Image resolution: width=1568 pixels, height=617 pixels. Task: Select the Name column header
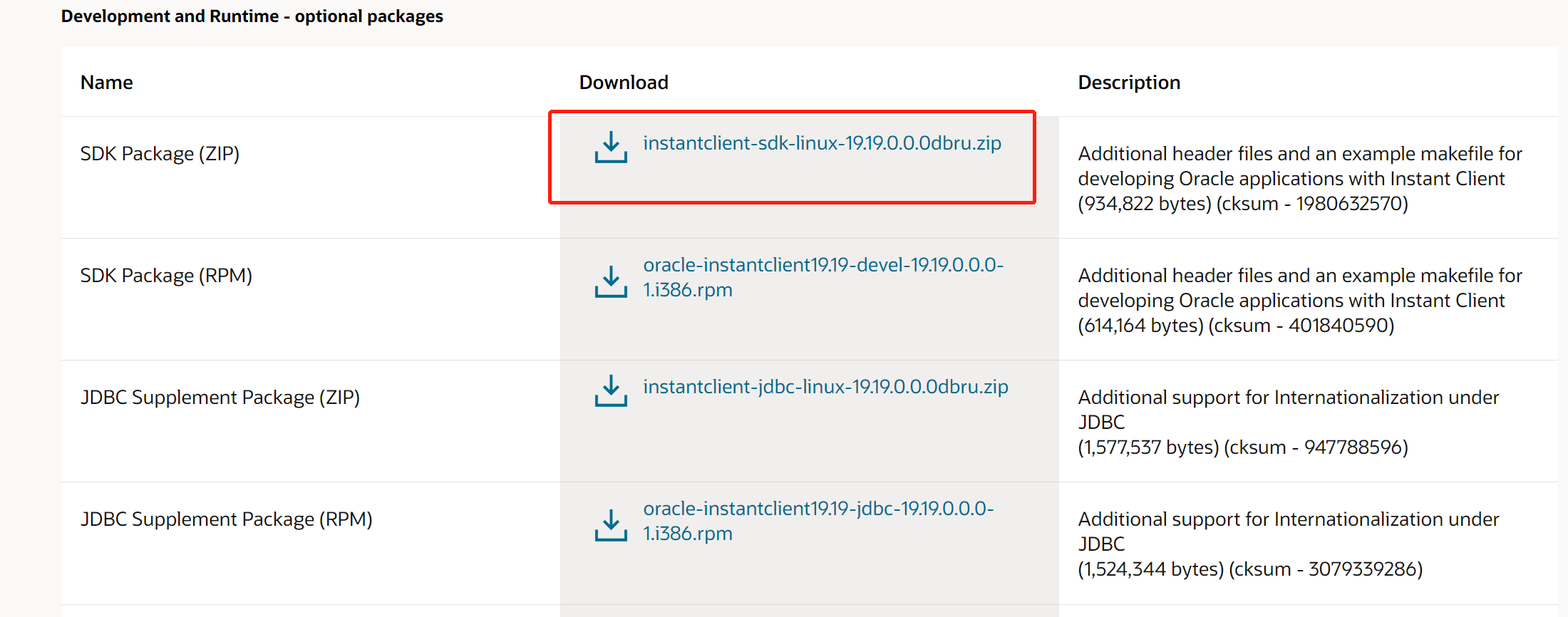click(x=105, y=82)
